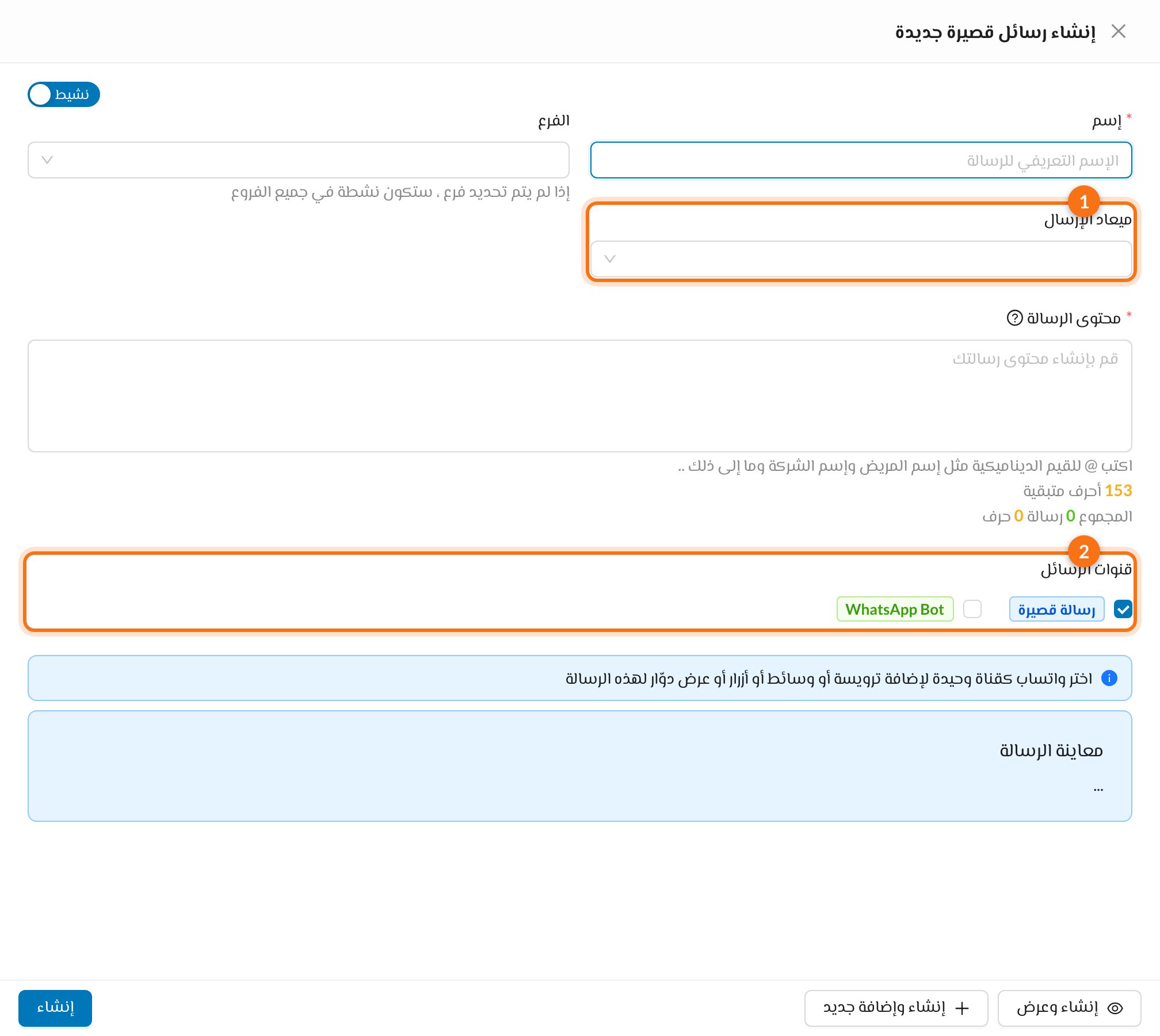Click the info icon in the WhatsApp notice

[1109, 678]
